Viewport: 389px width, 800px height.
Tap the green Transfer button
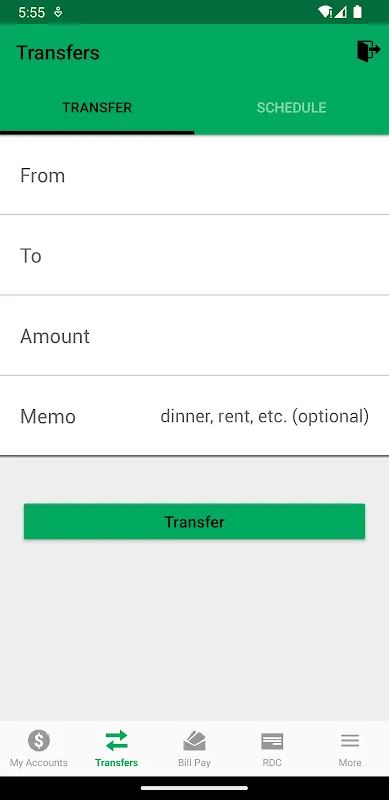click(194, 521)
